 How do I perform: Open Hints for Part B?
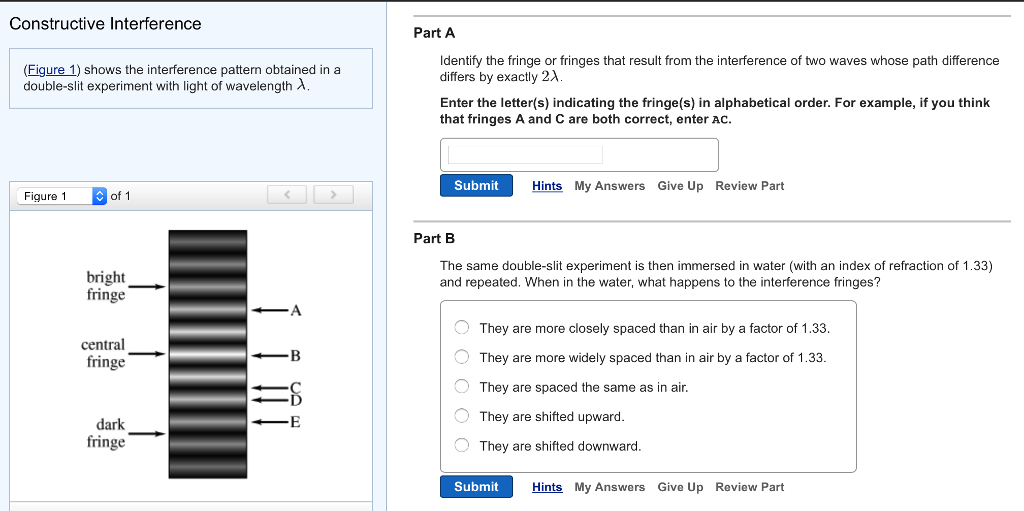click(x=547, y=487)
